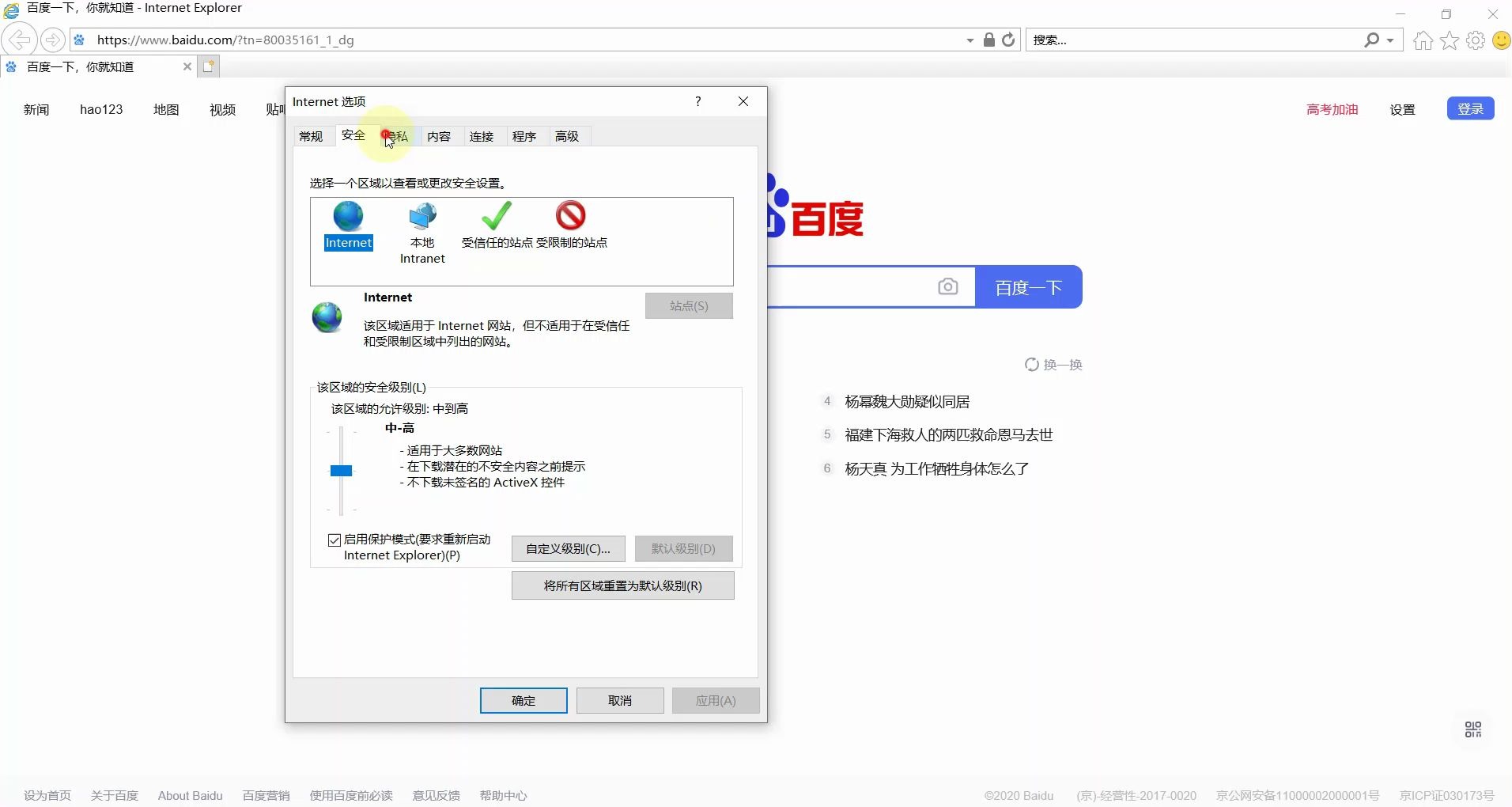Toggle the 启用保护模式 checkbox
The image size is (1512, 807).
coord(335,540)
